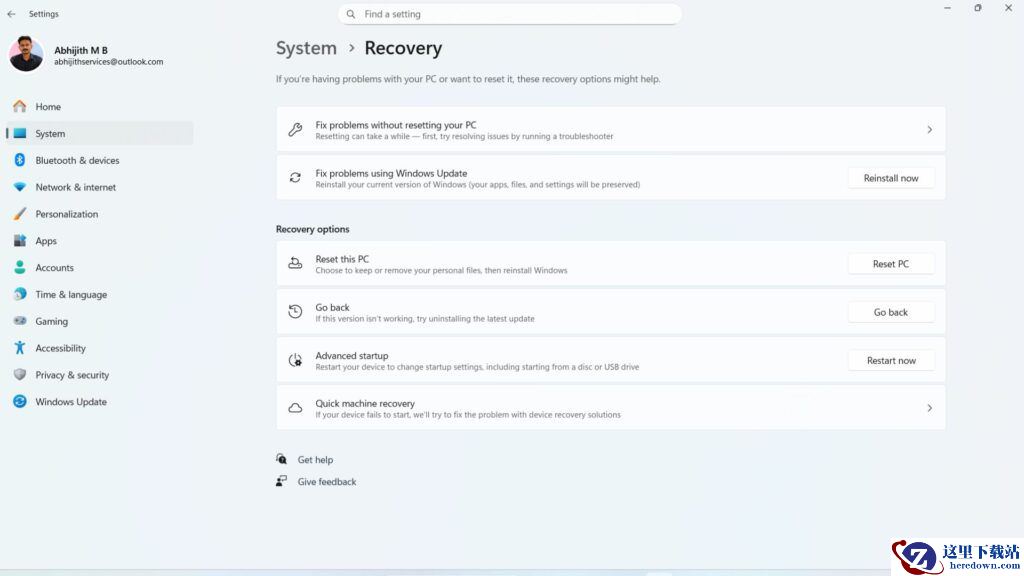
Task: Open Network & internet section
Action: point(75,187)
